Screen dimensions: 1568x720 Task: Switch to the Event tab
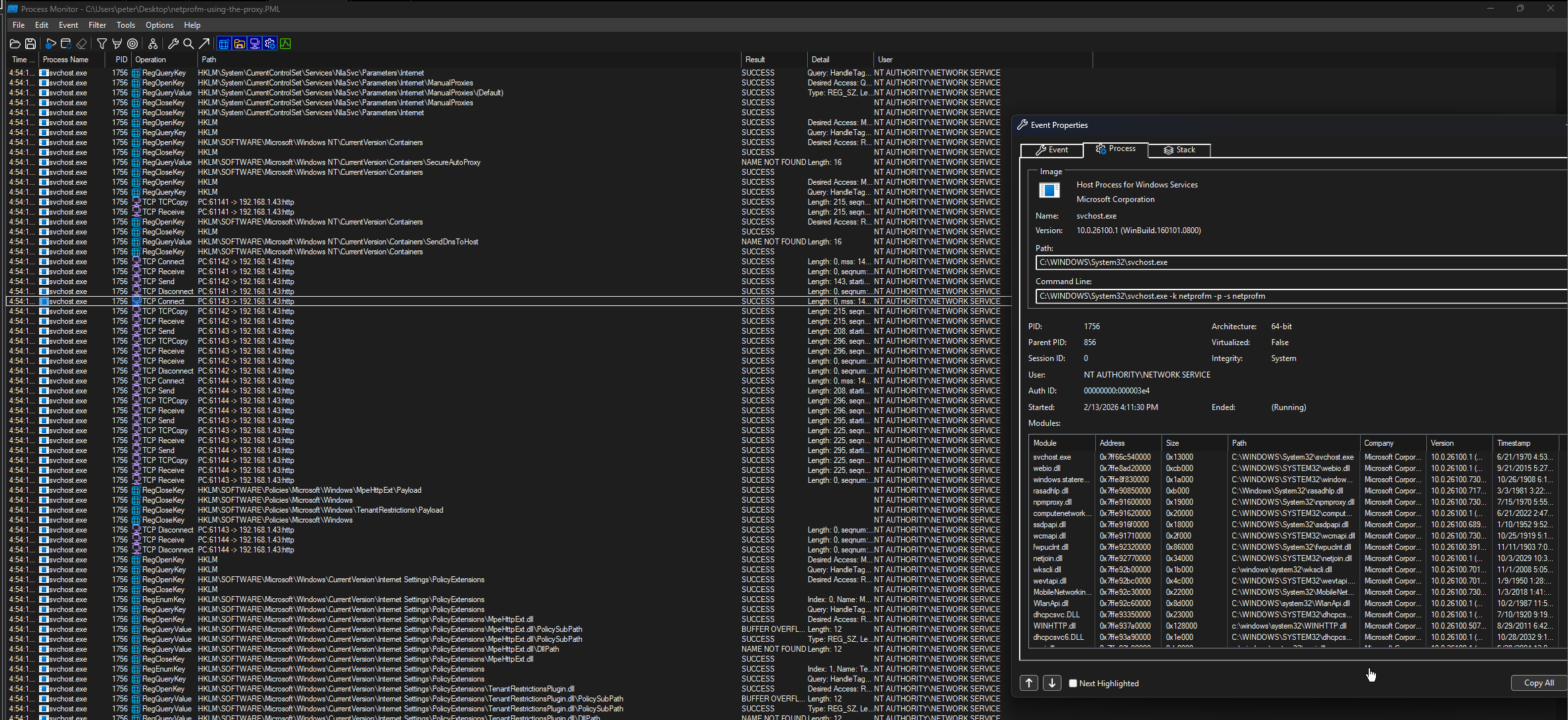[1052, 150]
